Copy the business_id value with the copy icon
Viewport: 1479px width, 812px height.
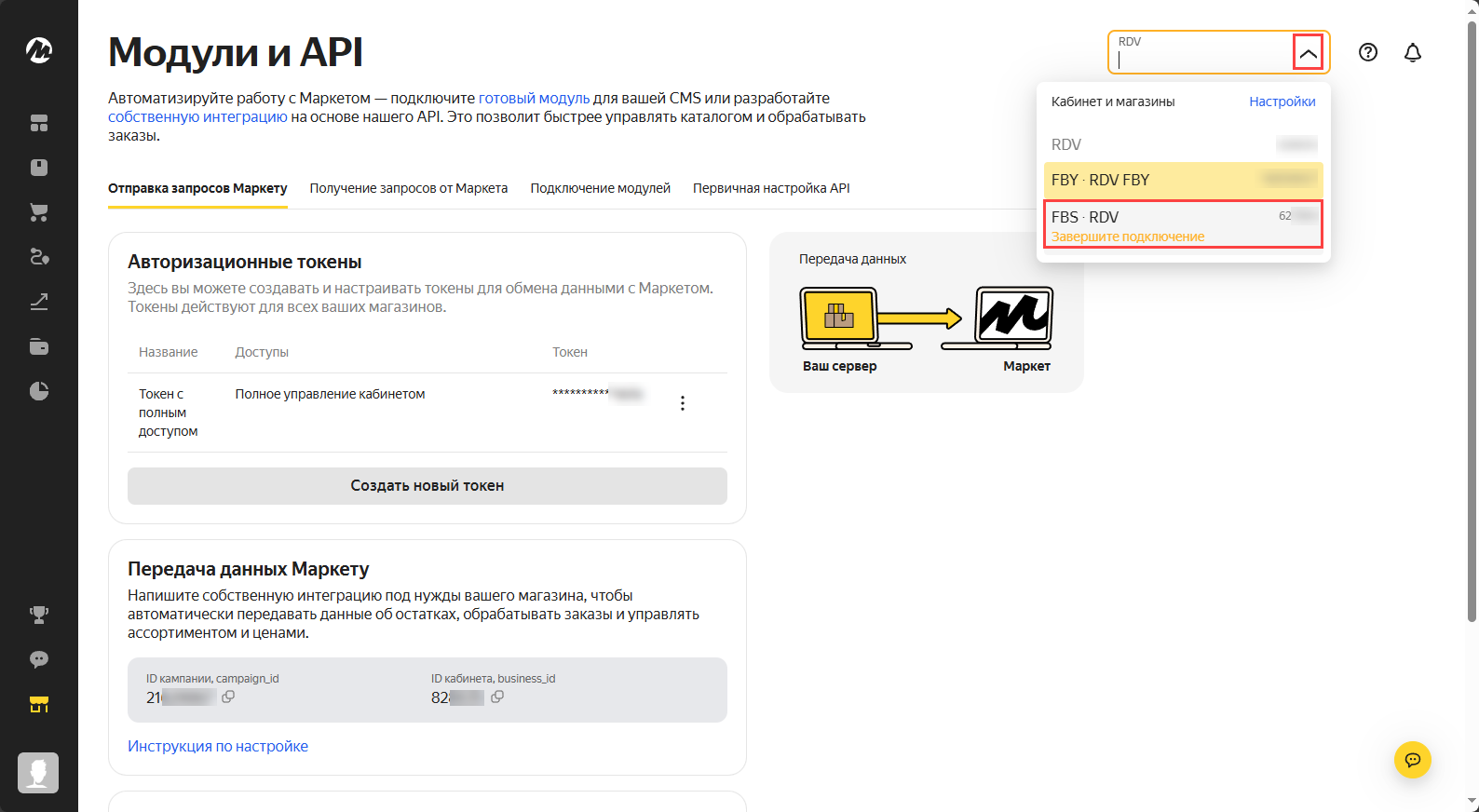click(x=497, y=697)
